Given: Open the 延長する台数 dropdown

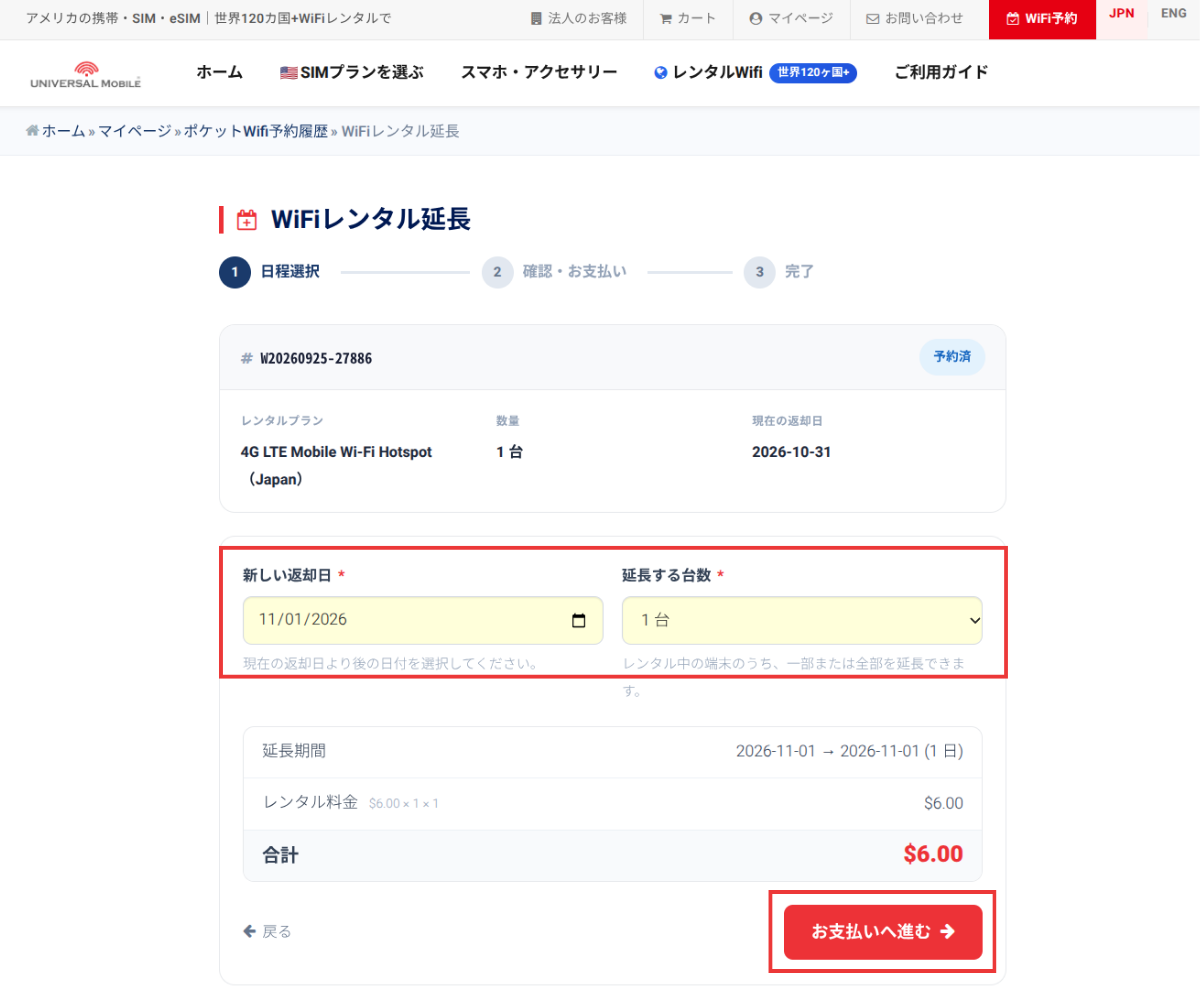Looking at the screenshot, I should (802, 620).
